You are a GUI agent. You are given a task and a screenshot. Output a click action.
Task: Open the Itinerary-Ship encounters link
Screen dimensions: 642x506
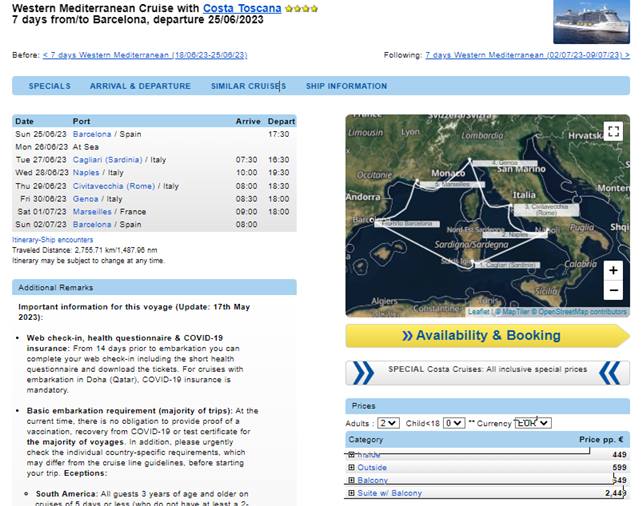52,239
